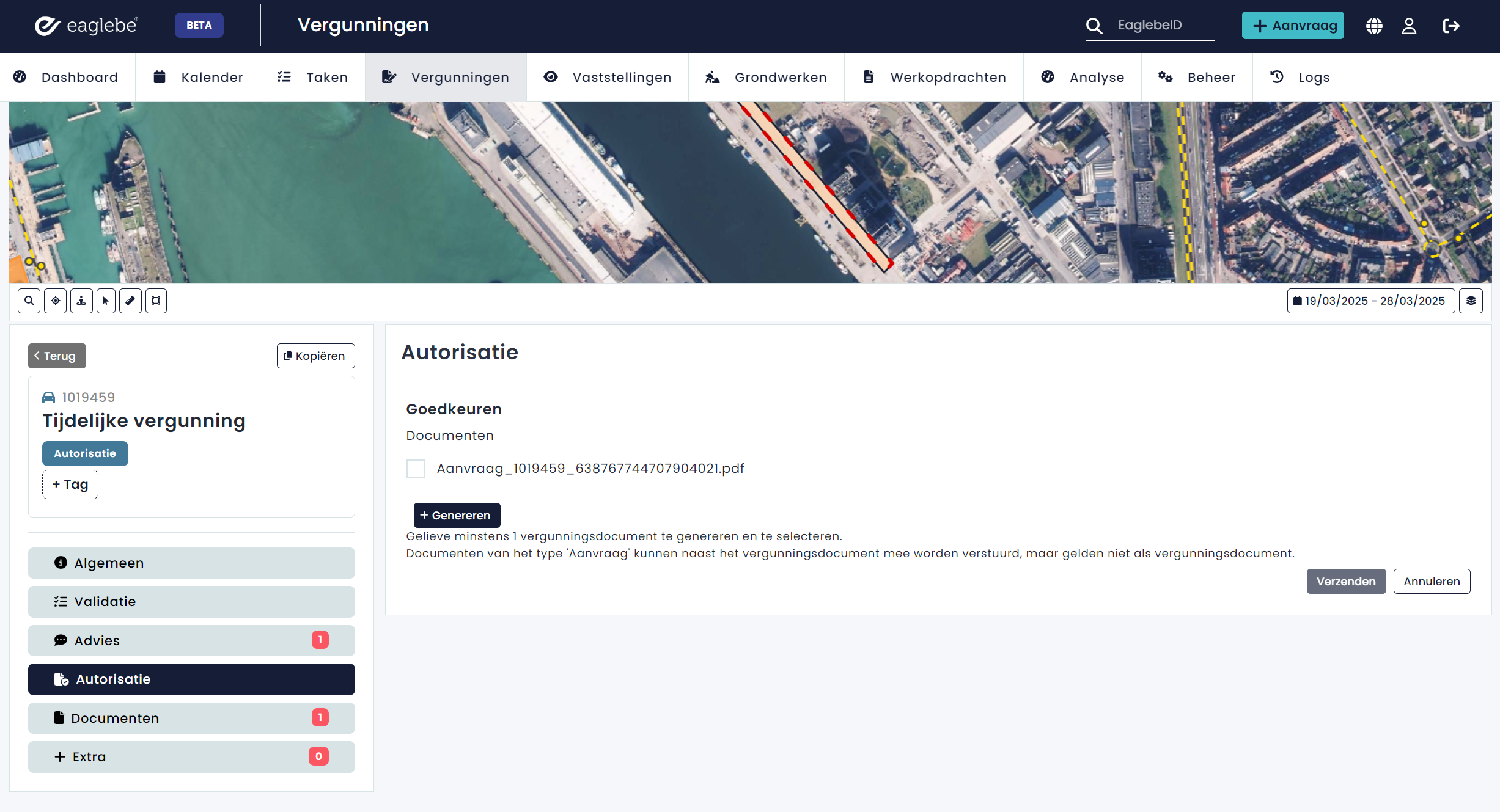The width and height of the screenshot is (1500, 812).
Task: Check the Aanvraag_1019459 pdf checkbox
Action: 416,469
